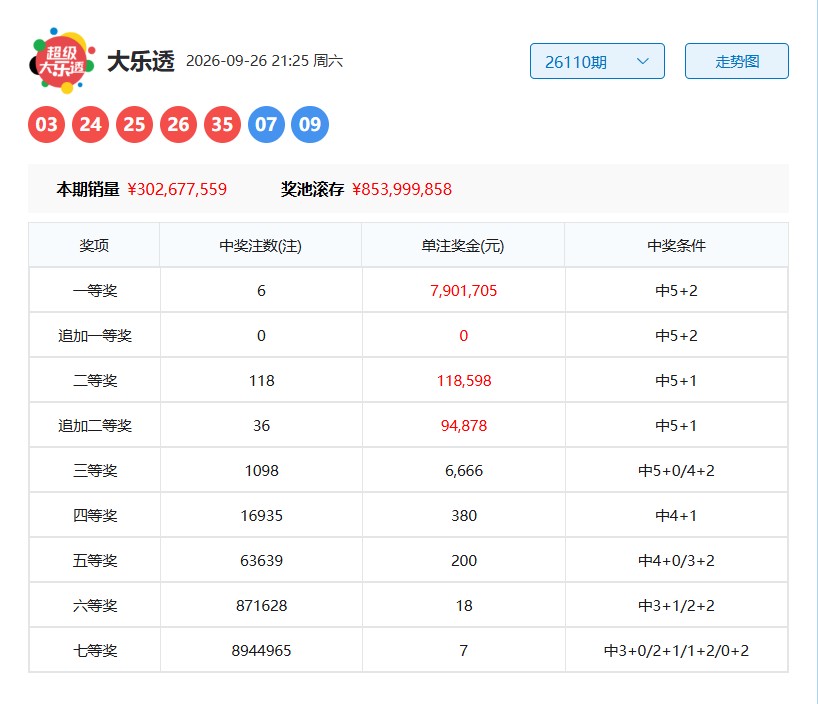This screenshot has width=818, height=704.
Task: Select the 三等奖 row label
Action: point(95,471)
